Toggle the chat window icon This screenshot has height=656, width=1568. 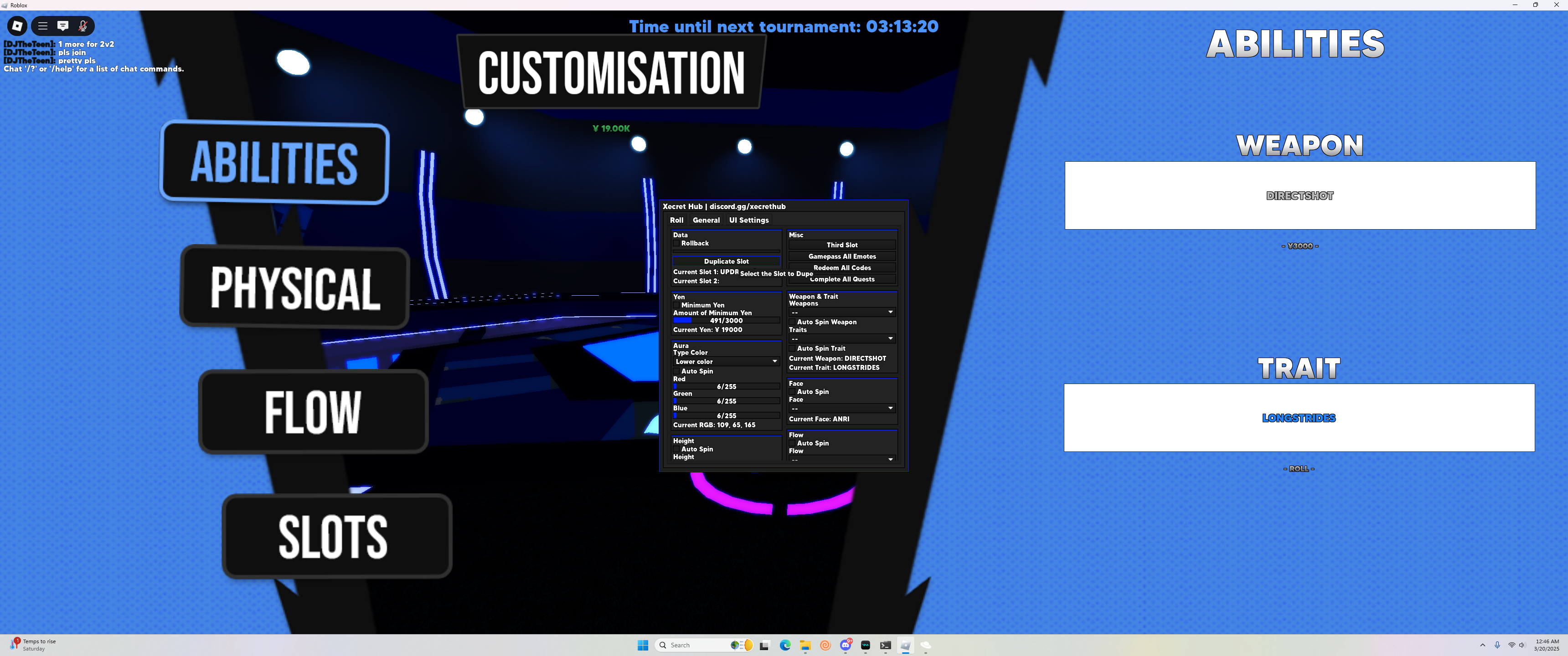click(63, 26)
